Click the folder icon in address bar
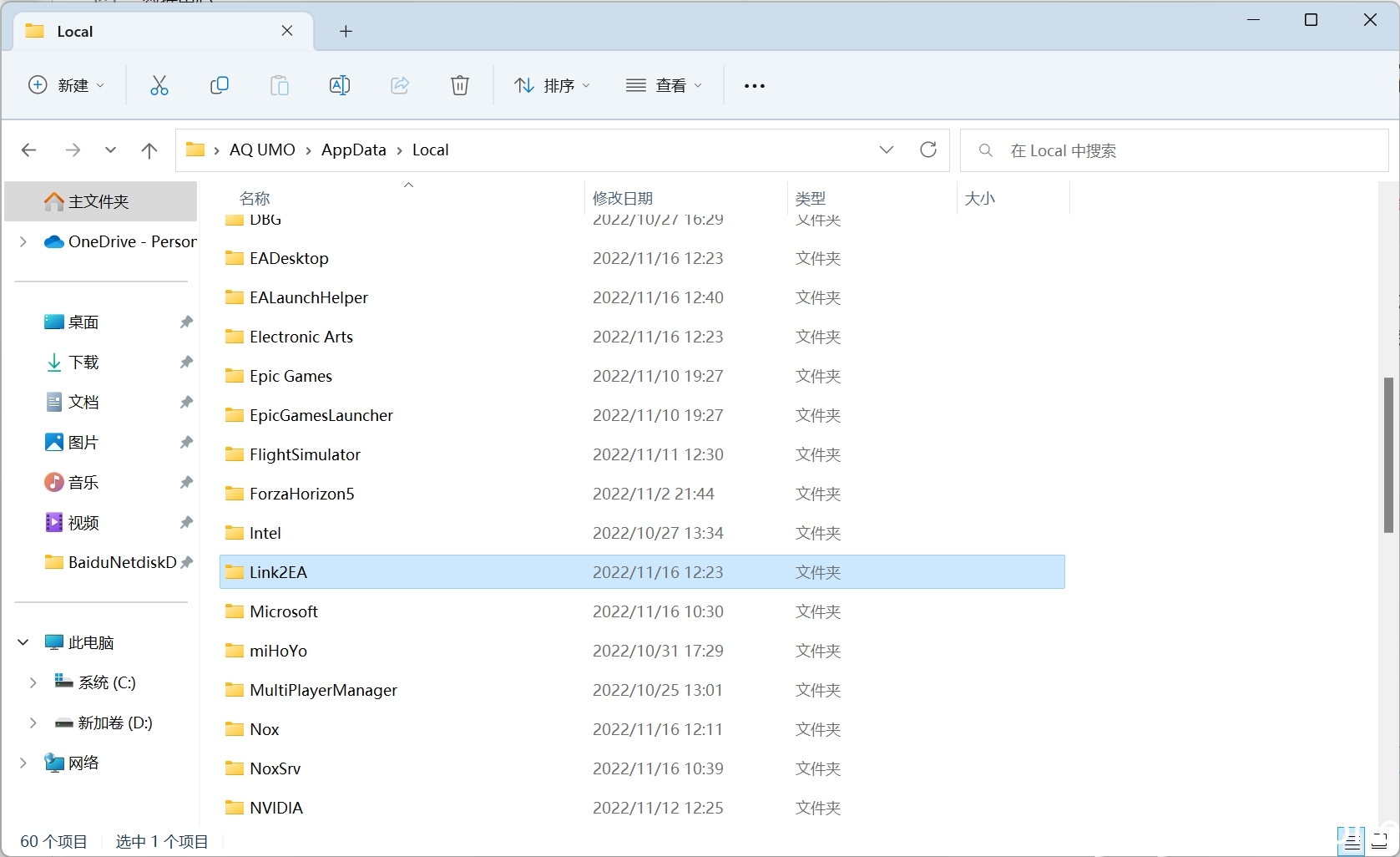Image resolution: width=1400 pixels, height=857 pixels. (195, 150)
